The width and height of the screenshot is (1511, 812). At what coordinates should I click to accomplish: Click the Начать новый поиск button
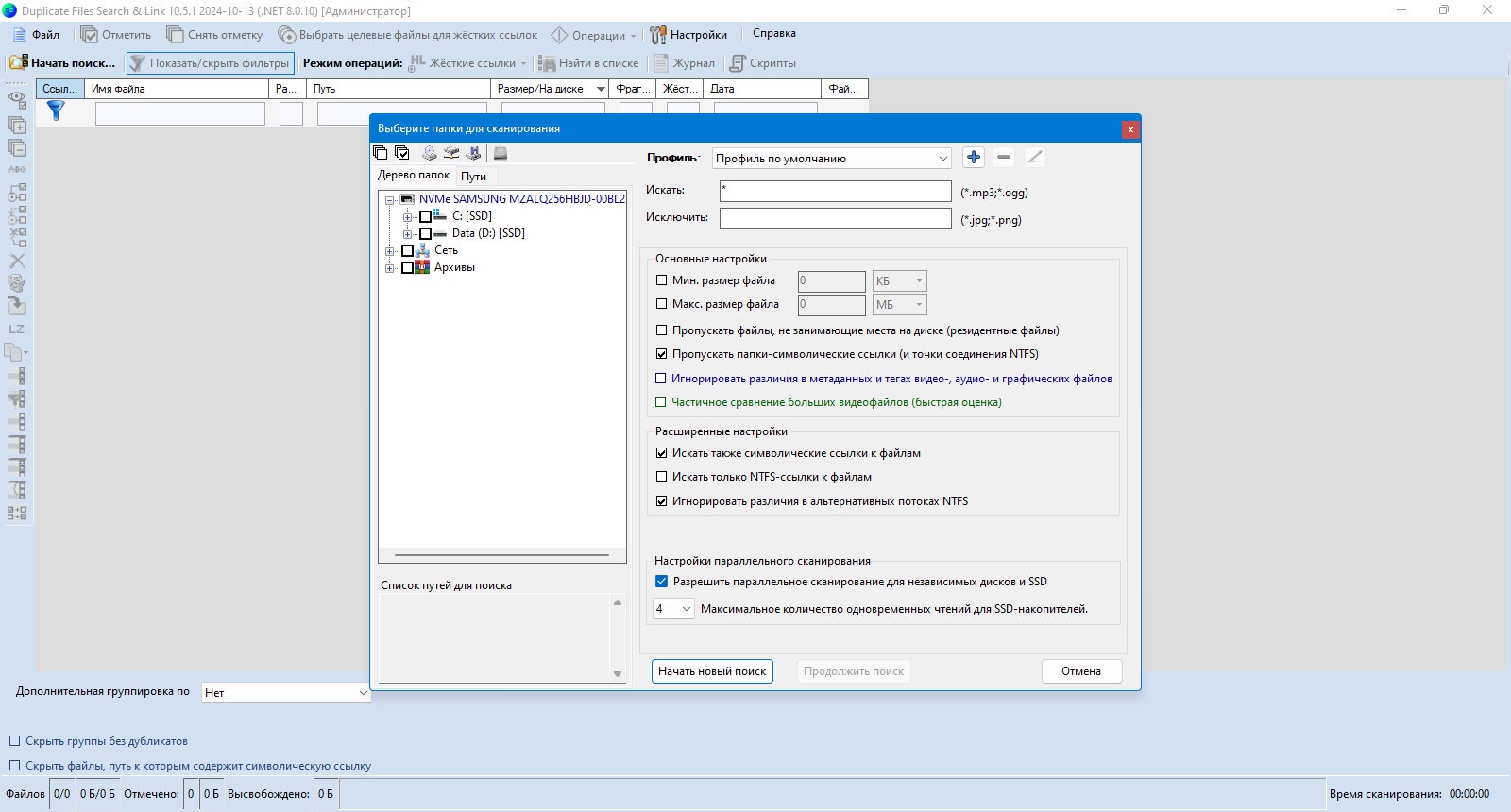712,671
